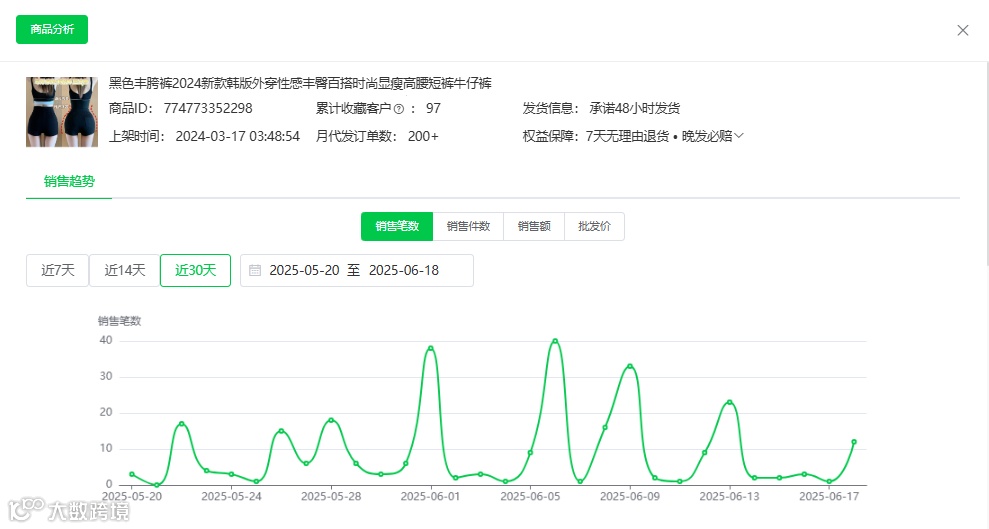Click the data point on 2025-06-13
The image size is (989, 529).
729,402
